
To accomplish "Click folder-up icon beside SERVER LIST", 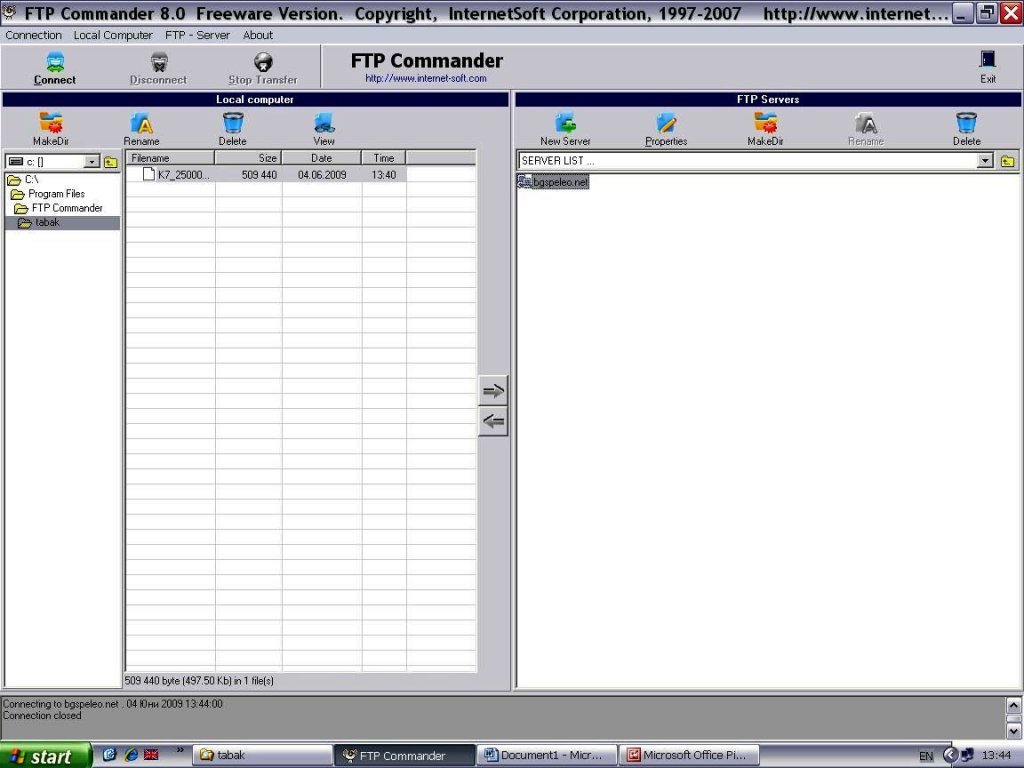I will click(x=1008, y=161).
